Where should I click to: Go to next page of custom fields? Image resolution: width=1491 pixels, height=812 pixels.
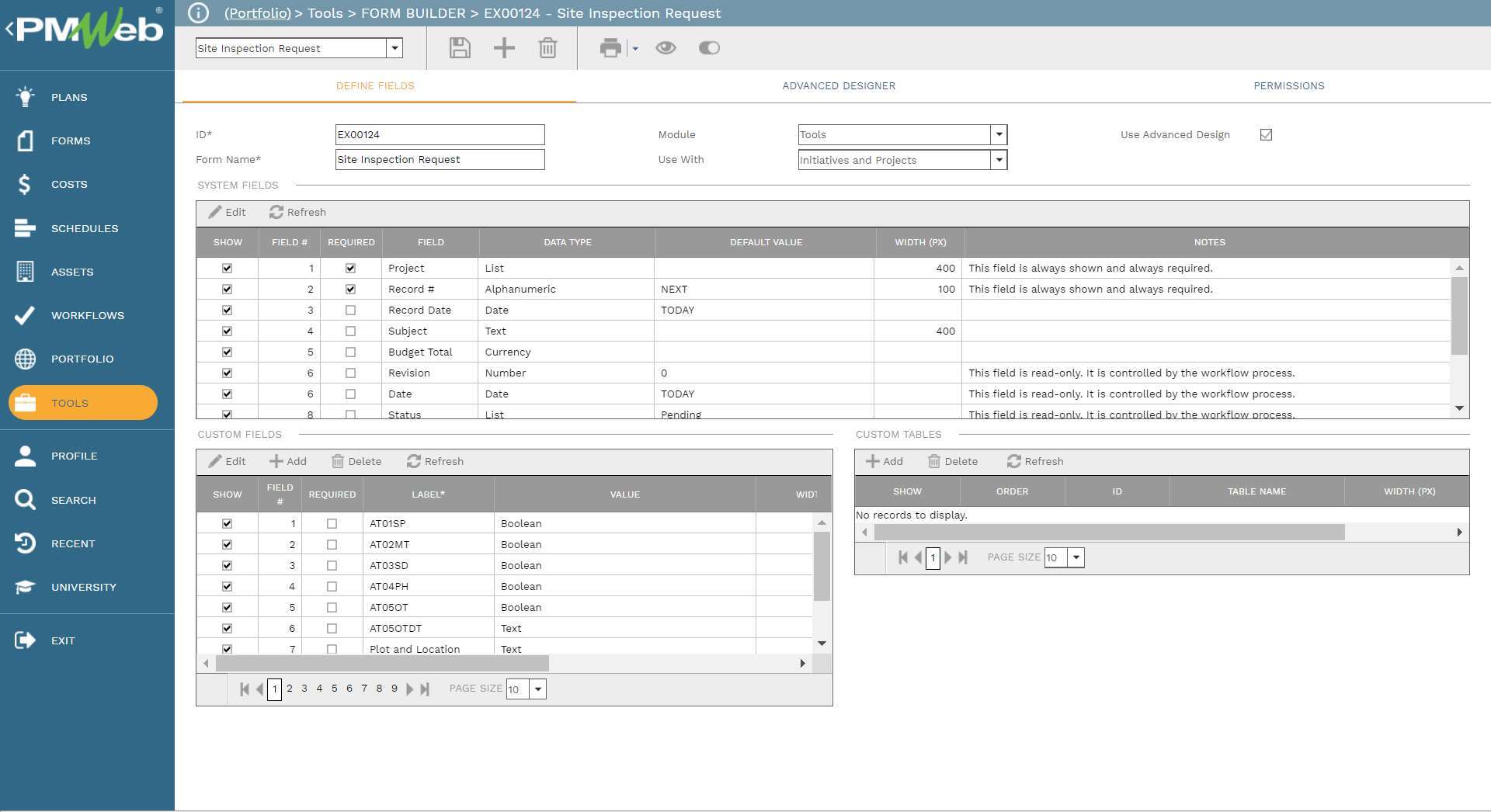pos(410,689)
